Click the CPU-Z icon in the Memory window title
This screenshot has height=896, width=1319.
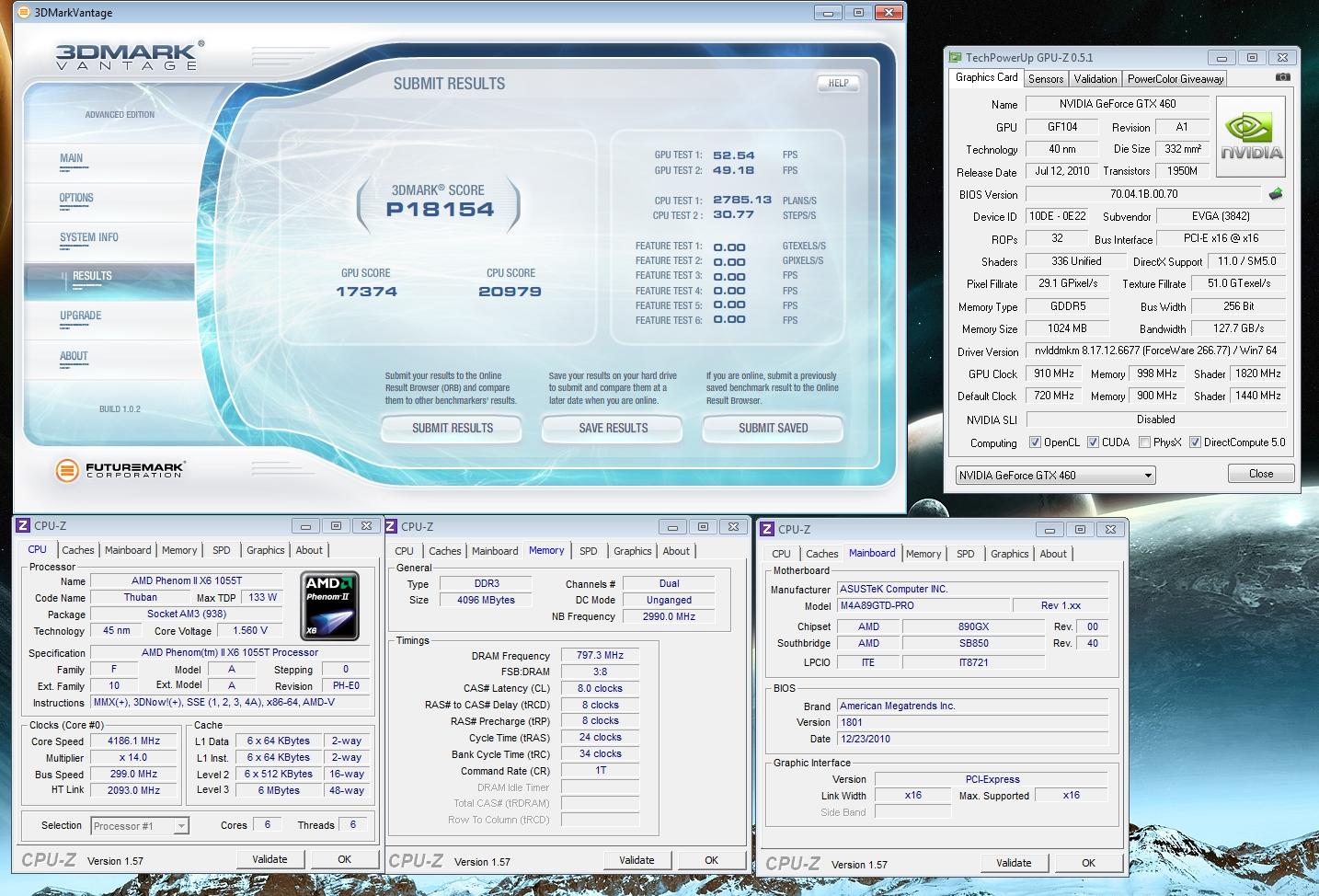click(x=391, y=526)
